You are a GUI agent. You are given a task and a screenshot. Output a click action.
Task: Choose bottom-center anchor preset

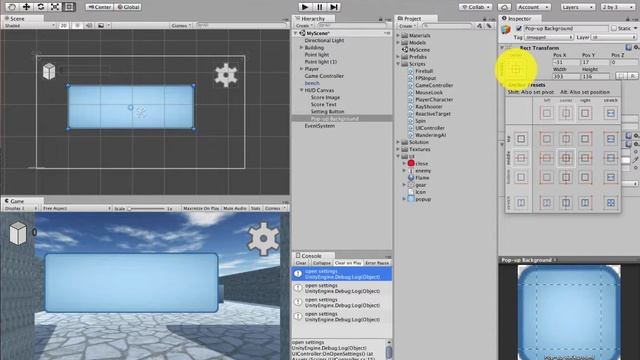tap(566, 177)
